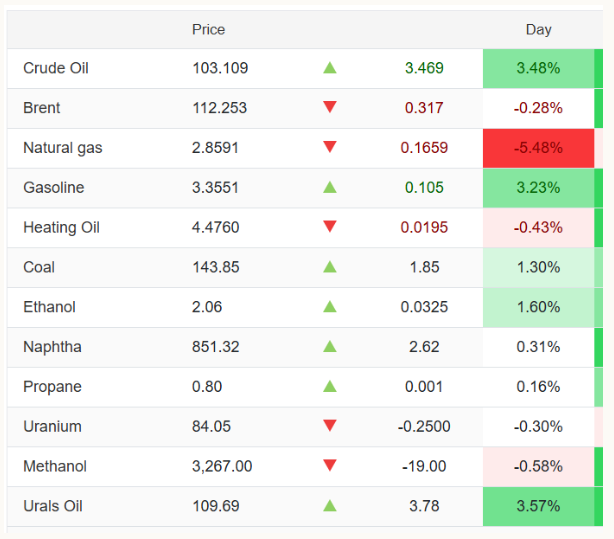Click the Methanol change value -19.00

[424, 466]
